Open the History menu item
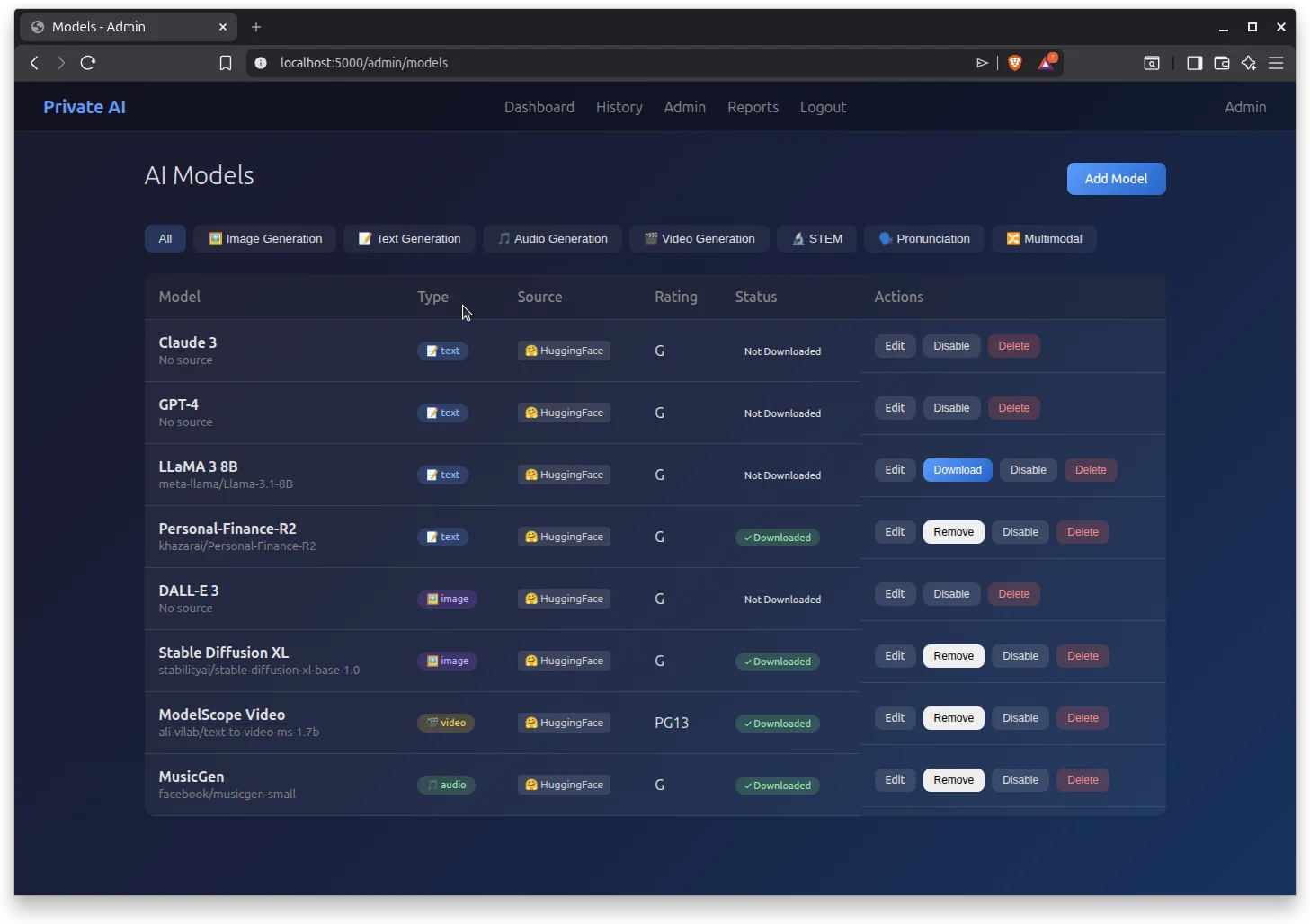This screenshot has height=924, width=1310. [619, 107]
